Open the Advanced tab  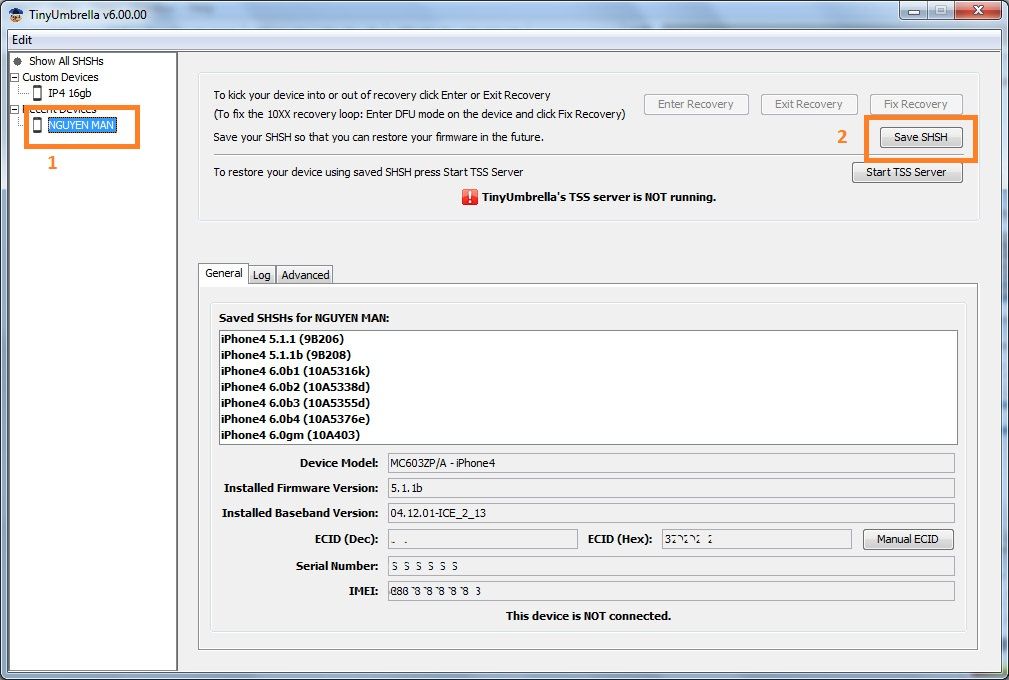click(x=305, y=275)
